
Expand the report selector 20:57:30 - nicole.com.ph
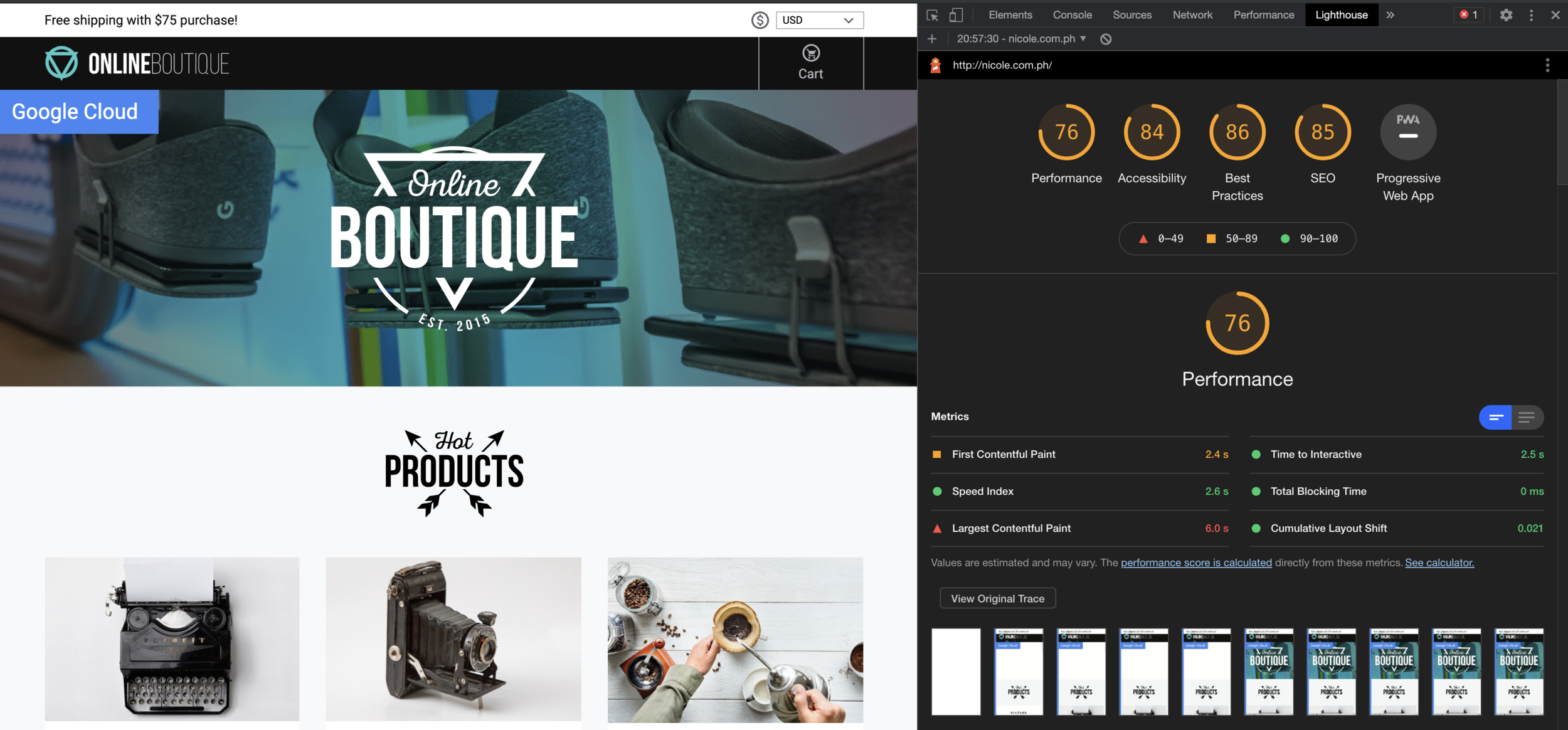point(1021,39)
